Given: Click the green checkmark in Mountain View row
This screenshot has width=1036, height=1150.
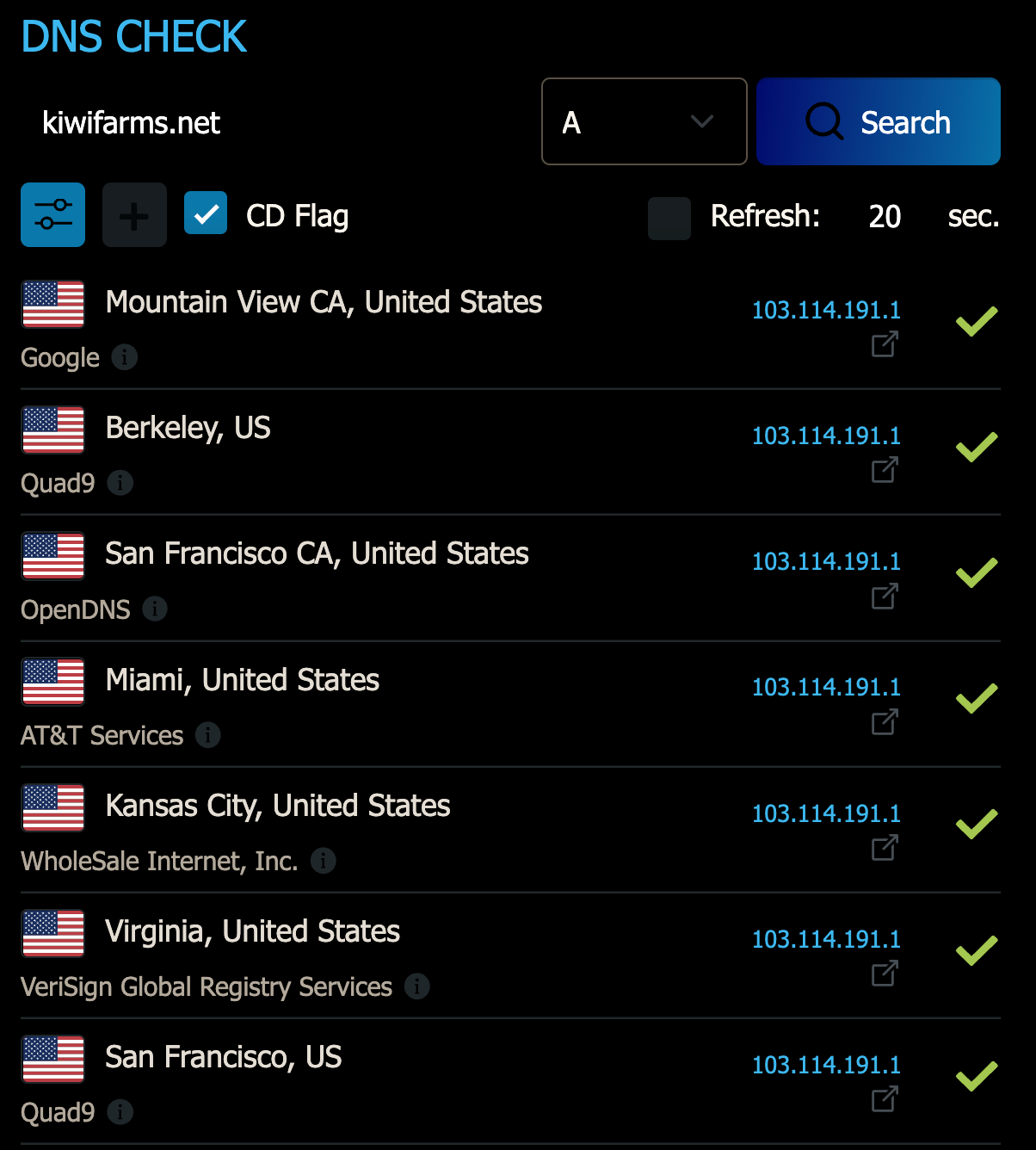Looking at the screenshot, I should click(977, 321).
